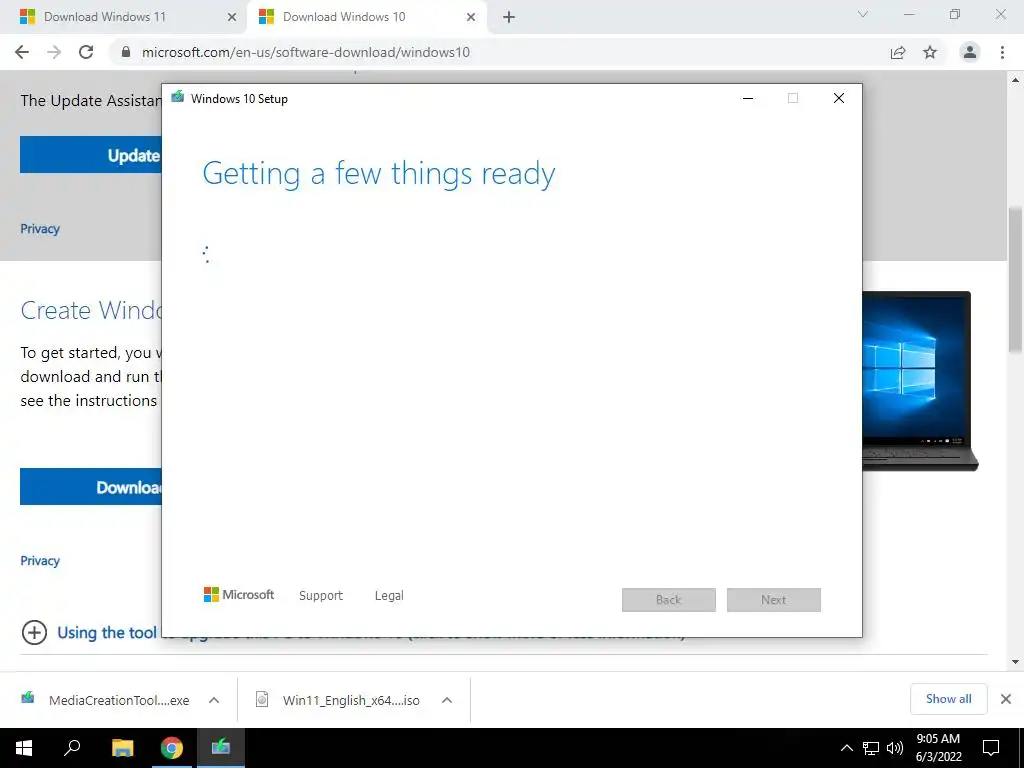
Task: Click the Download Windows 11 tab favicon
Action: tap(27, 17)
